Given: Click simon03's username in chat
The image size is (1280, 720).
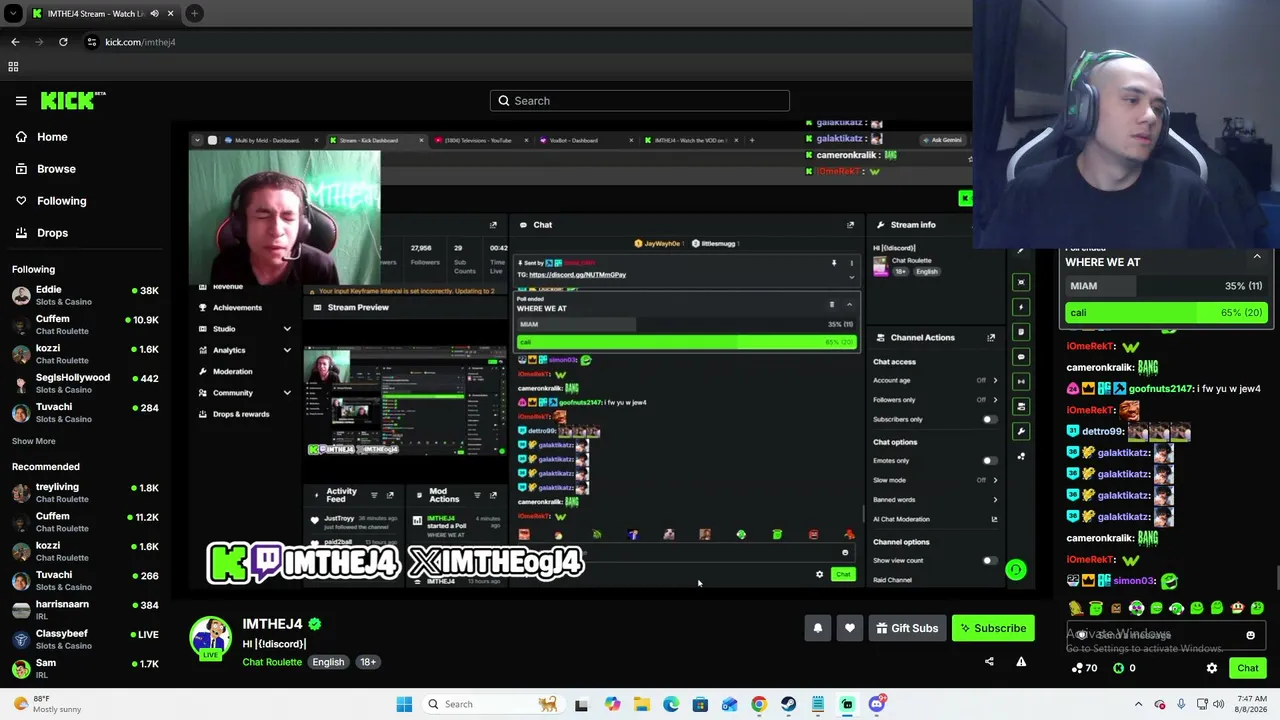Looking at the screenshot, I should tap(1135, 581).
